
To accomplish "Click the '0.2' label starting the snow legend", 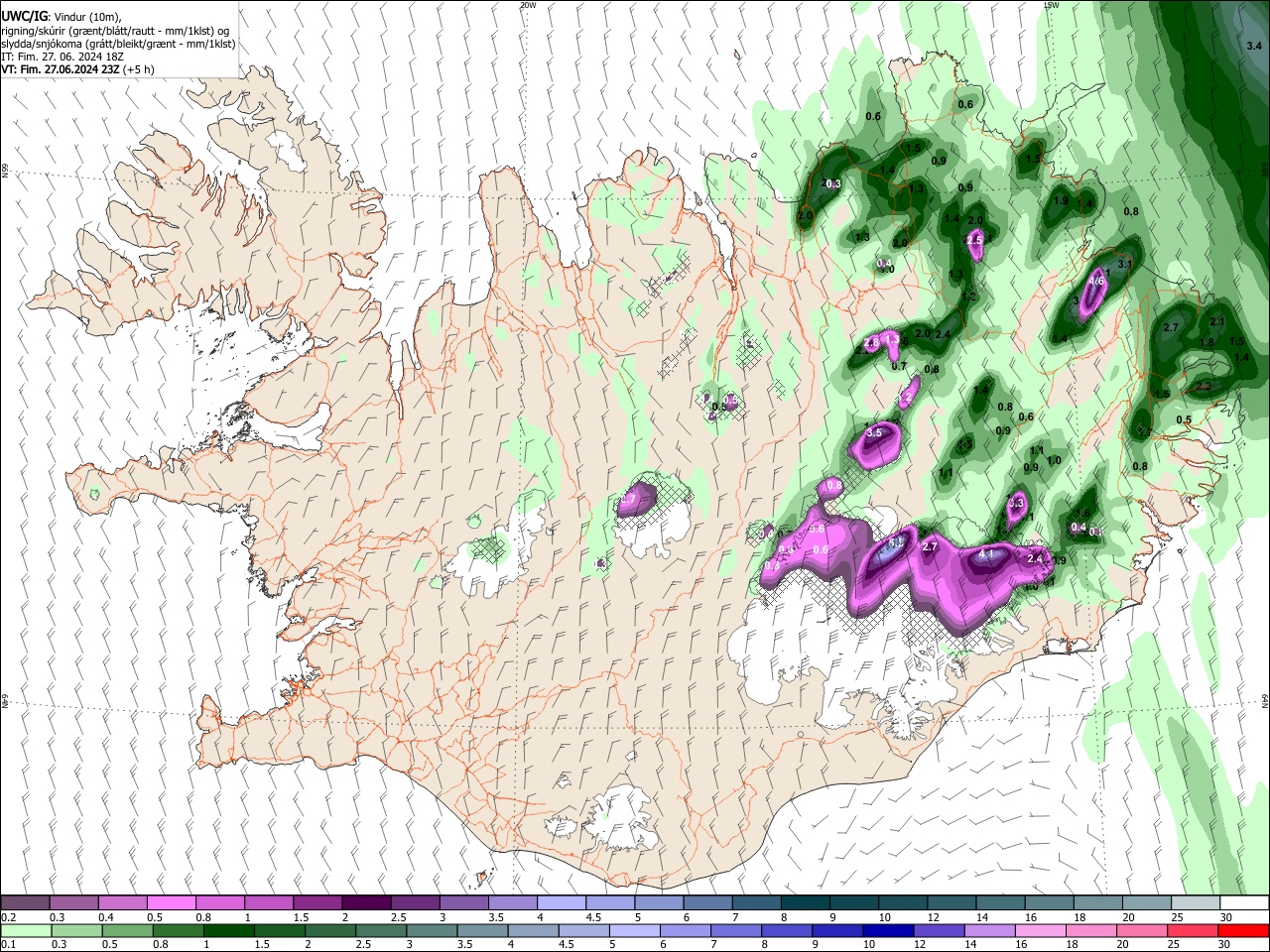I will pos(9,917).
